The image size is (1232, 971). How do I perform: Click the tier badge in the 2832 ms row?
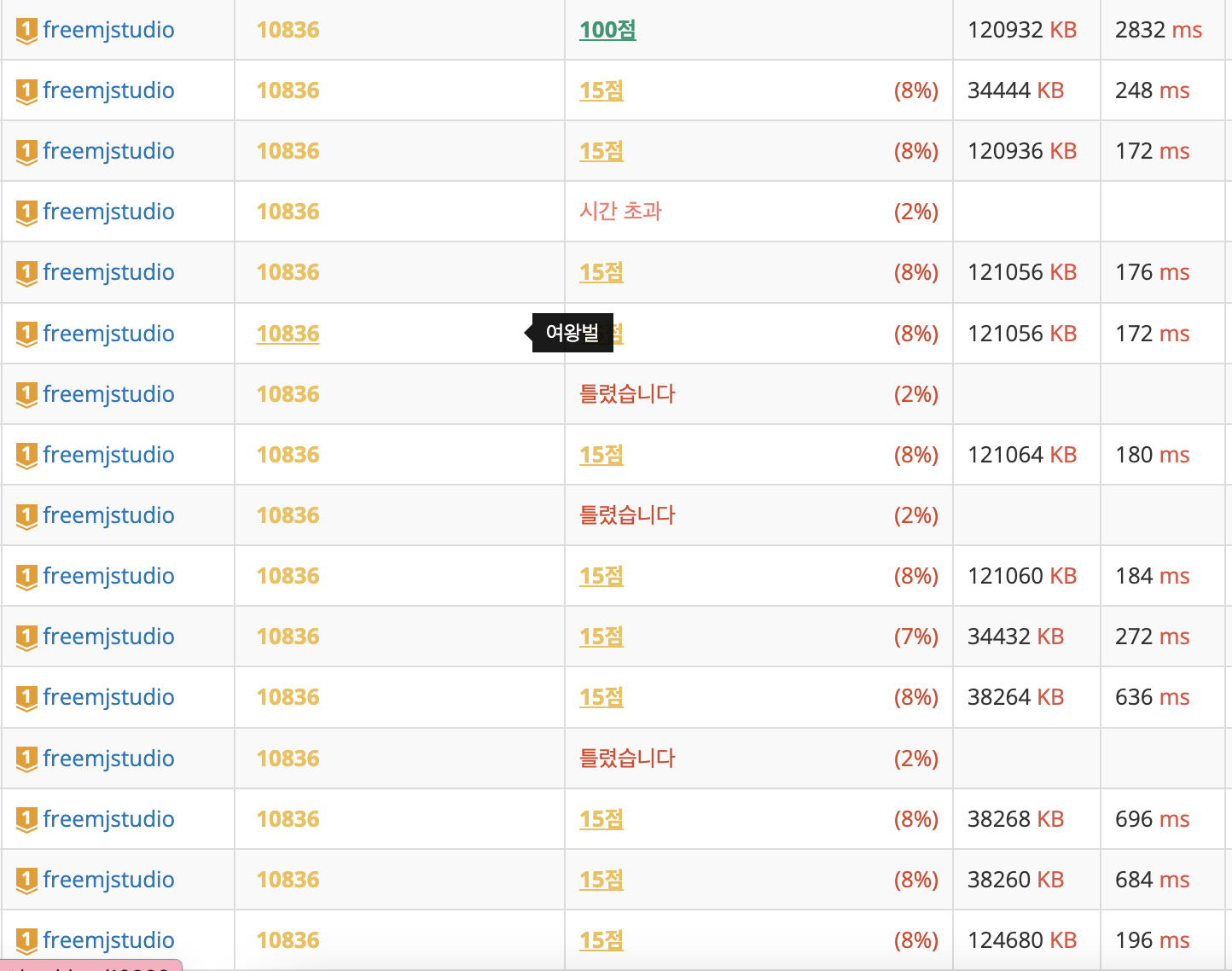(x=26, y=31)
